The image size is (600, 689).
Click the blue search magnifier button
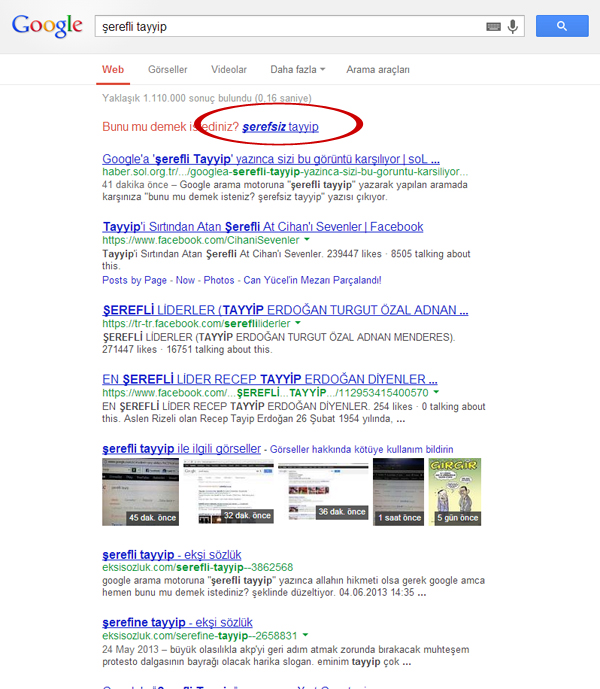pyautogui.click(x=562, y=26)
